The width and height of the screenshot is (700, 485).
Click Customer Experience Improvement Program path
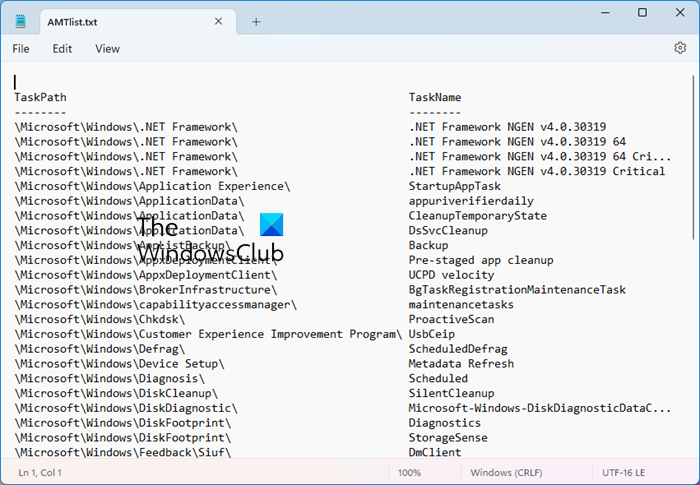pyautogui.click(x=208, y=334)
